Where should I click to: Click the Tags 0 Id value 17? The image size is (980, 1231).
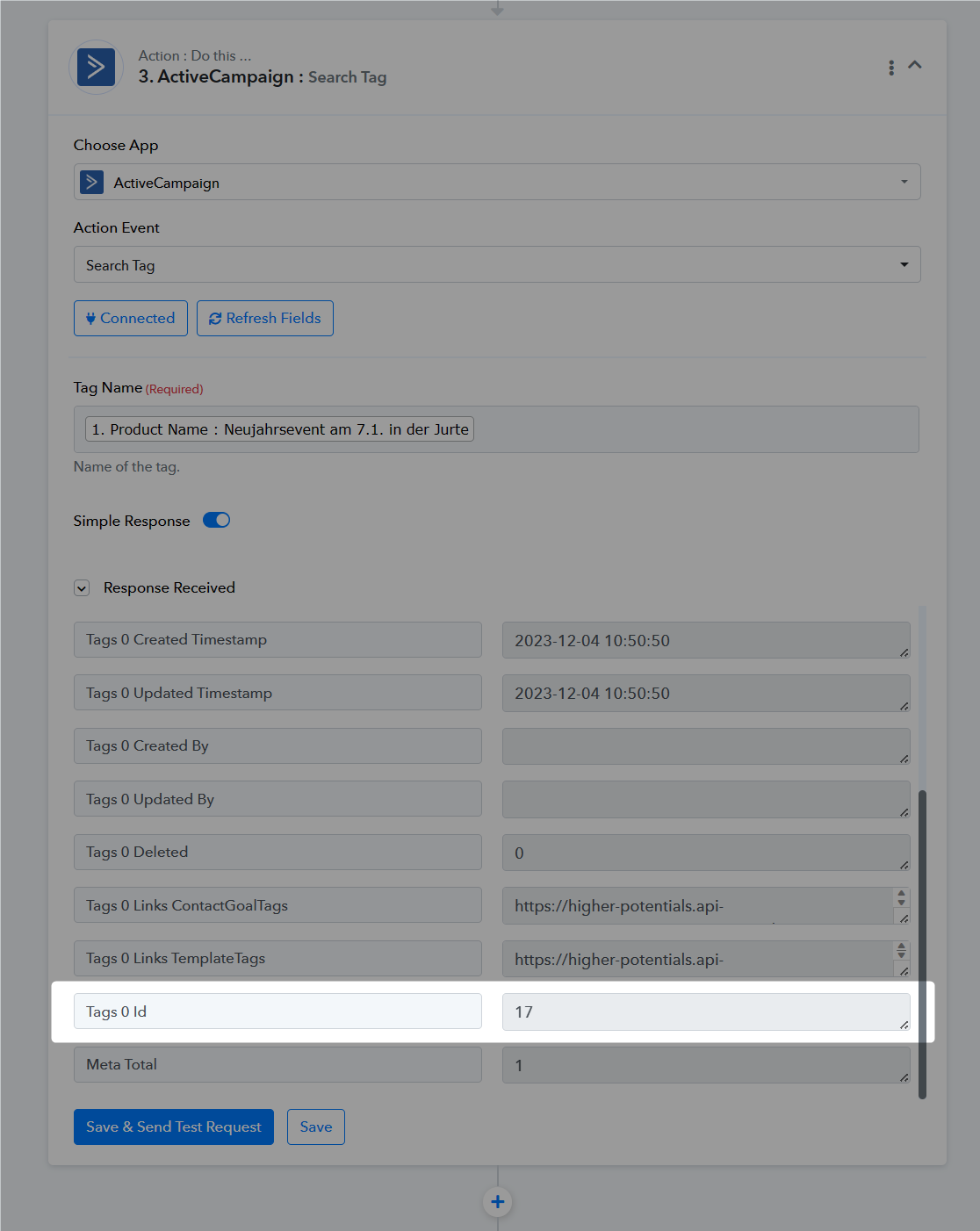click(706, 1012)
